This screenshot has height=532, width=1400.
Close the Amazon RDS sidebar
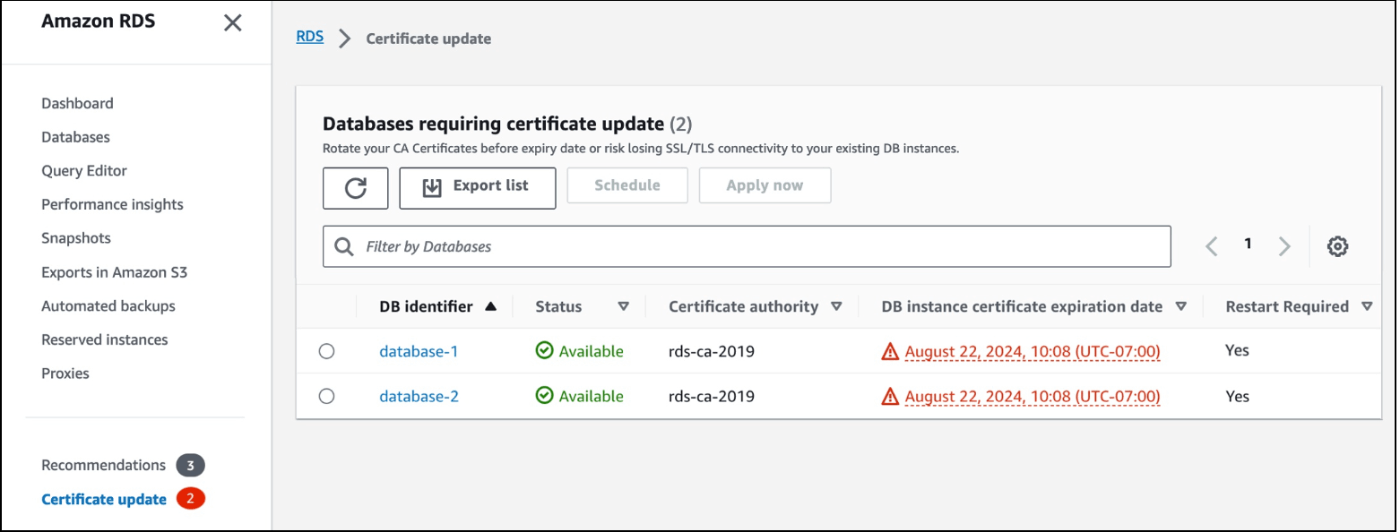(x=232, y=22)
